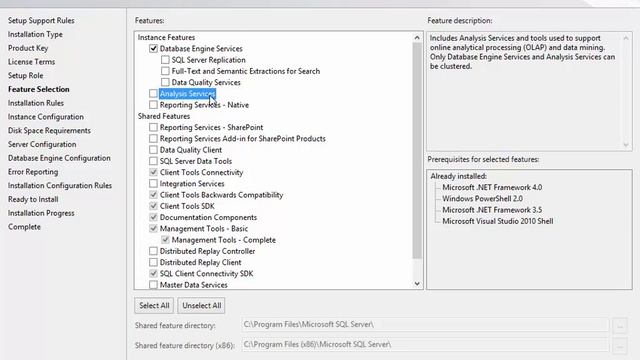This screenshot has height=360, width=640.
Task: Enable Reporting Services - Native checkbox
Action: coord(153,105)
